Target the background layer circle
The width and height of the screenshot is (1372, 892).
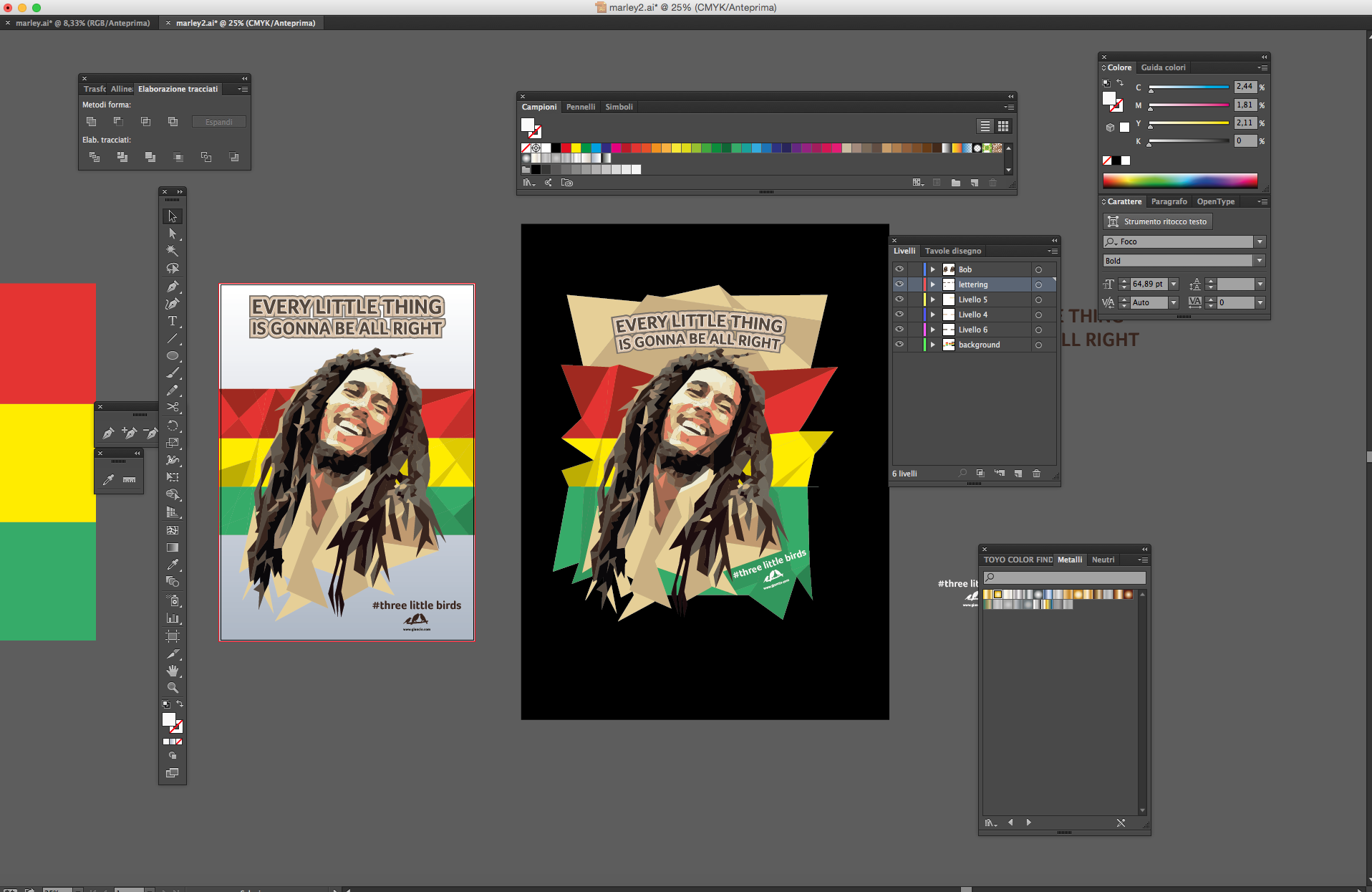pos(1038,345)
